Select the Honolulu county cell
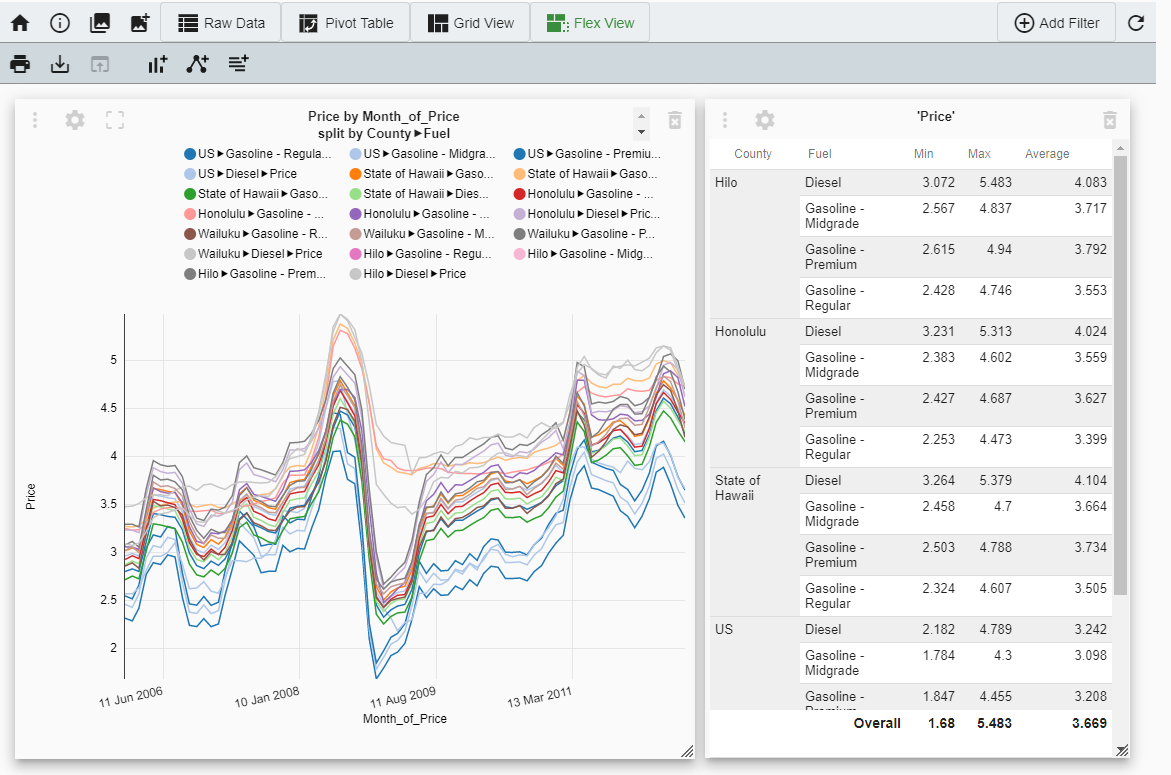The height and width of the screenshot is (775, 1171). (754, 393)
